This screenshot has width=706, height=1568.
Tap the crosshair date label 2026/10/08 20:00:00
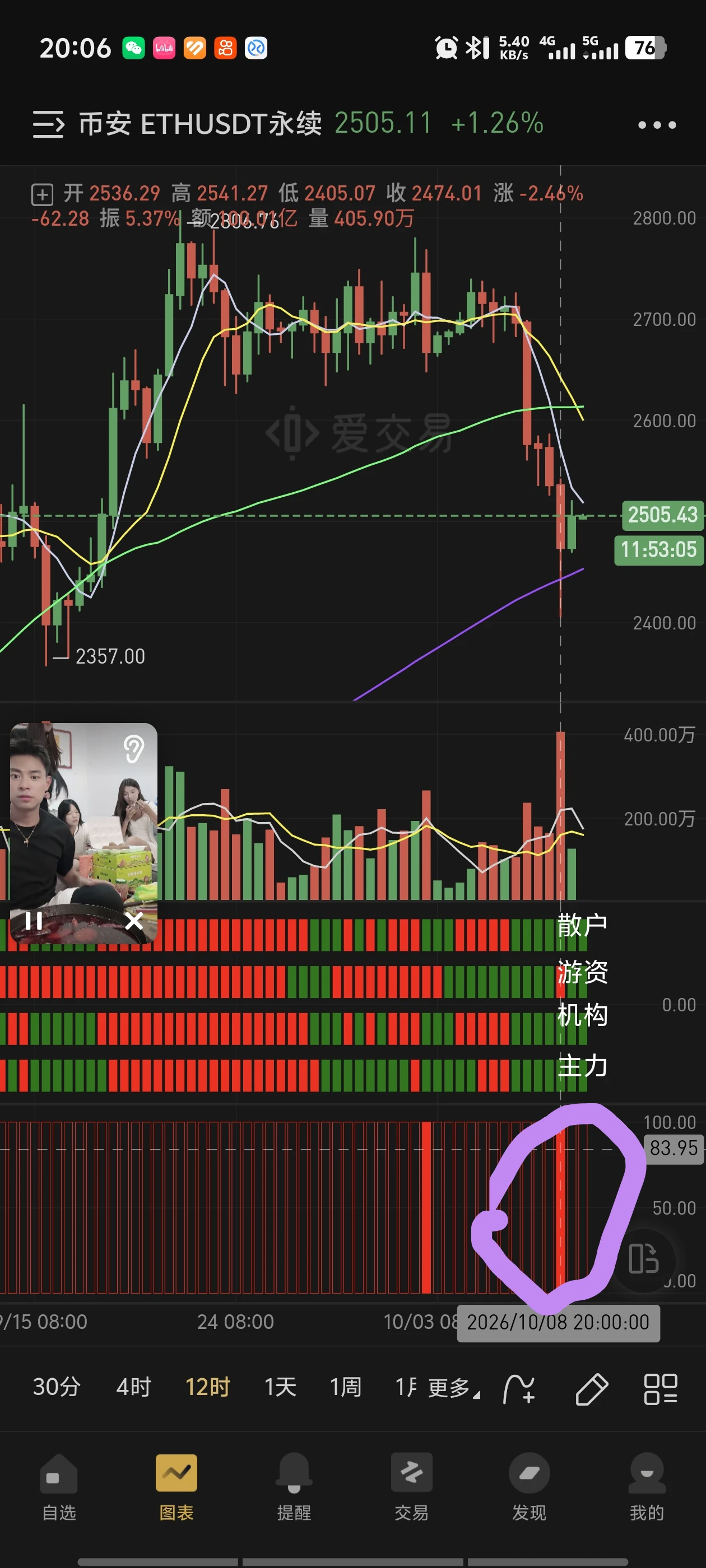point(558,1322)
